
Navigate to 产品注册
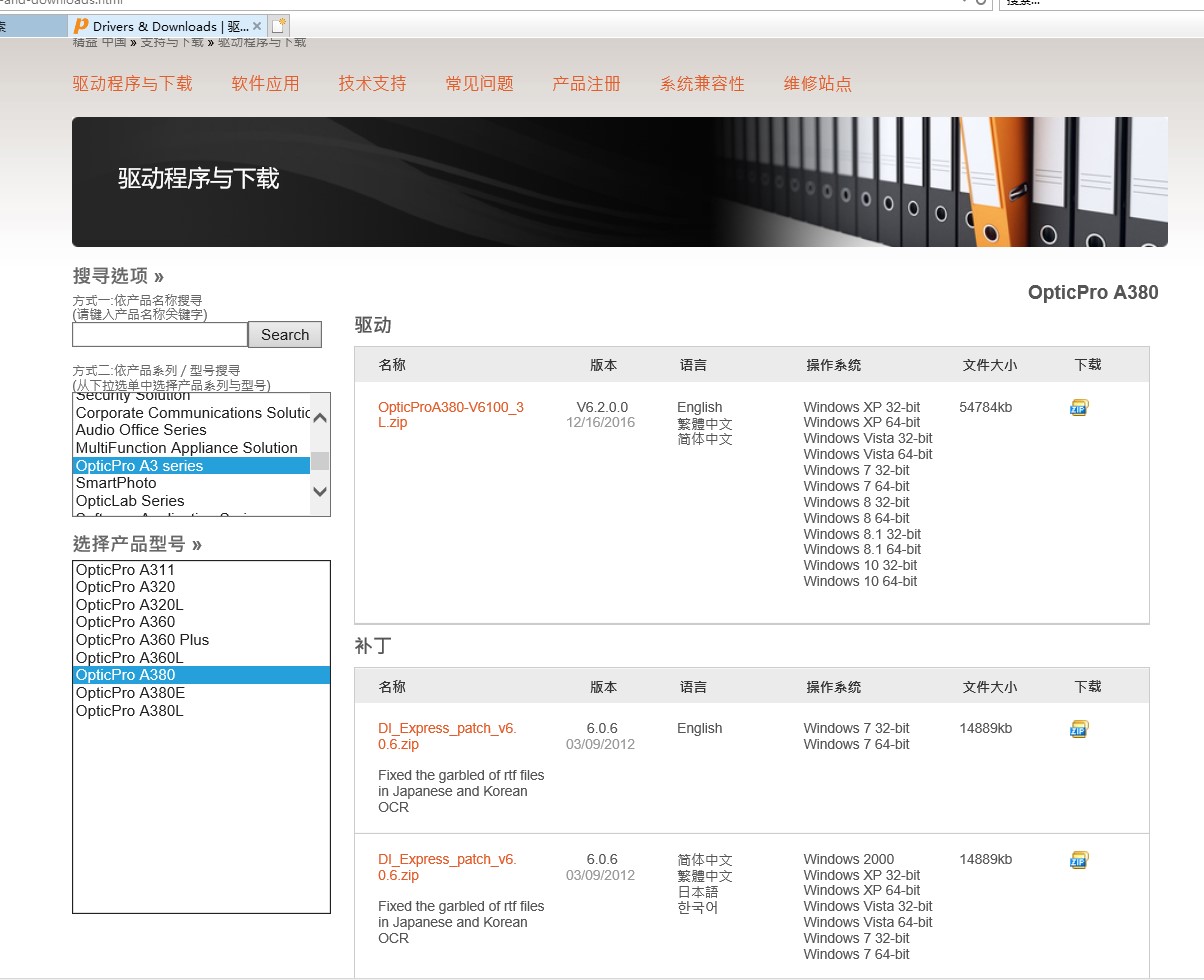tap(586, 84)
